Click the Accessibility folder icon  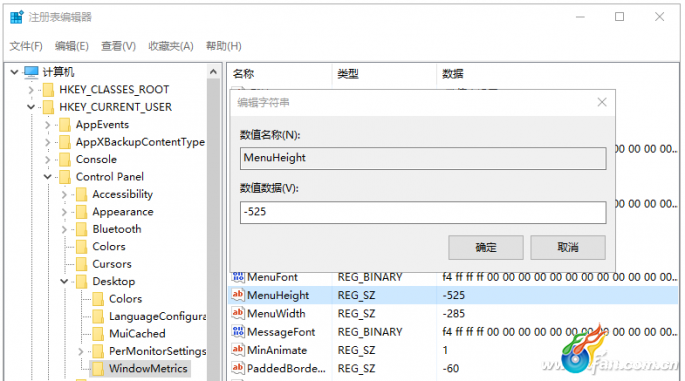tap(81, 194)
